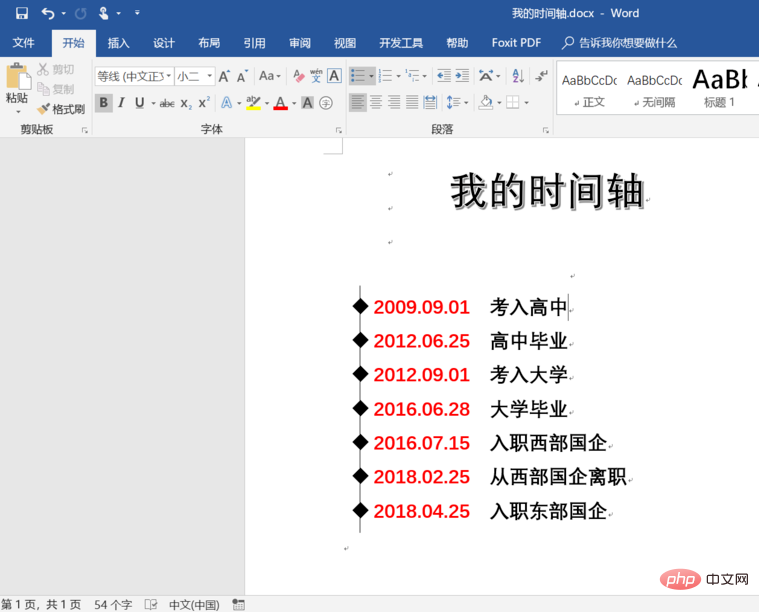This screenshot has height=612, width=759.
Task: Switch to the 设计 ribbon tab
Action: point(164,43)
